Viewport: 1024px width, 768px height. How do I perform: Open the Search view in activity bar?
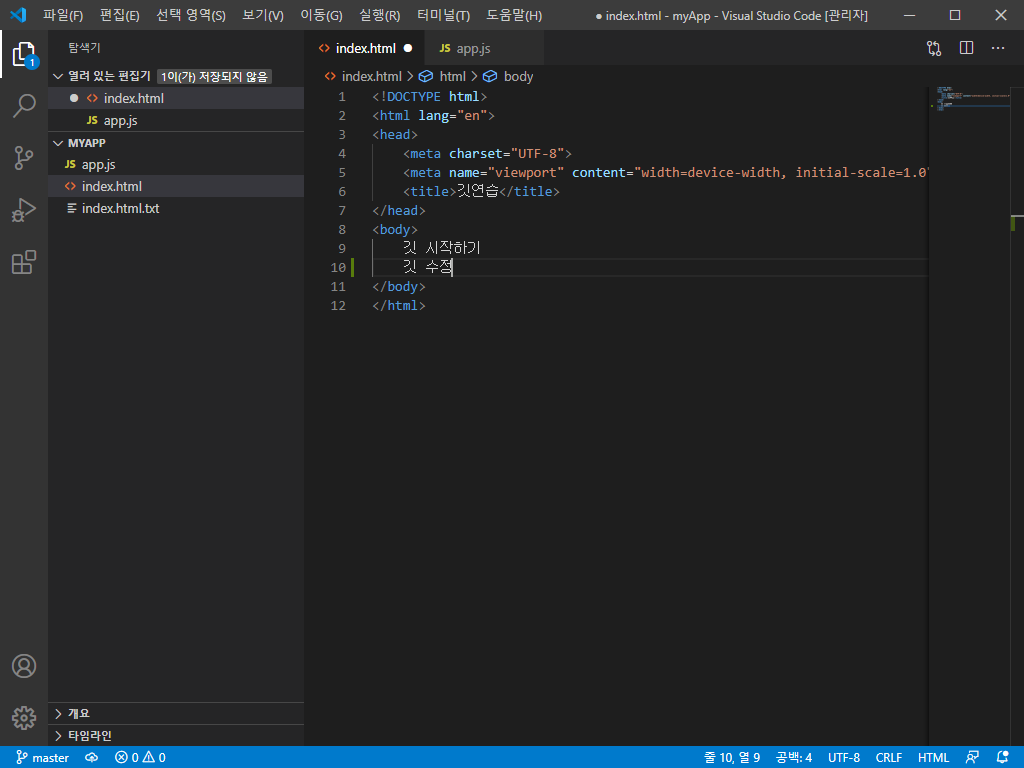[24, 105]
